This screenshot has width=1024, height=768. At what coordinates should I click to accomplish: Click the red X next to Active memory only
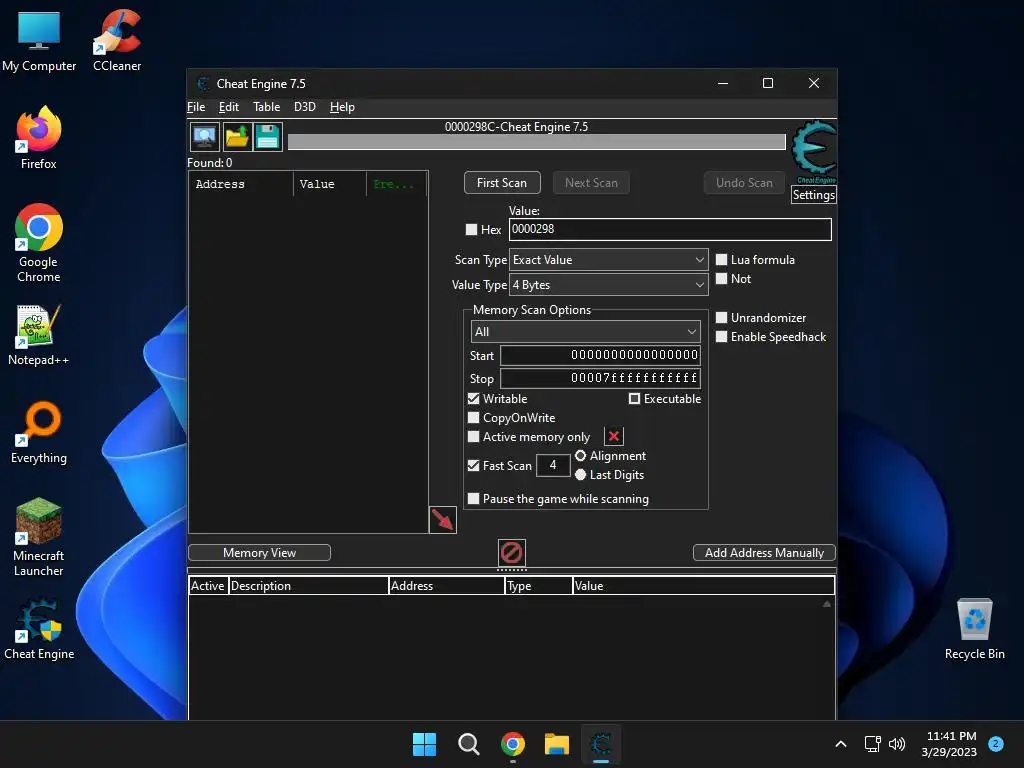(614, 436)
